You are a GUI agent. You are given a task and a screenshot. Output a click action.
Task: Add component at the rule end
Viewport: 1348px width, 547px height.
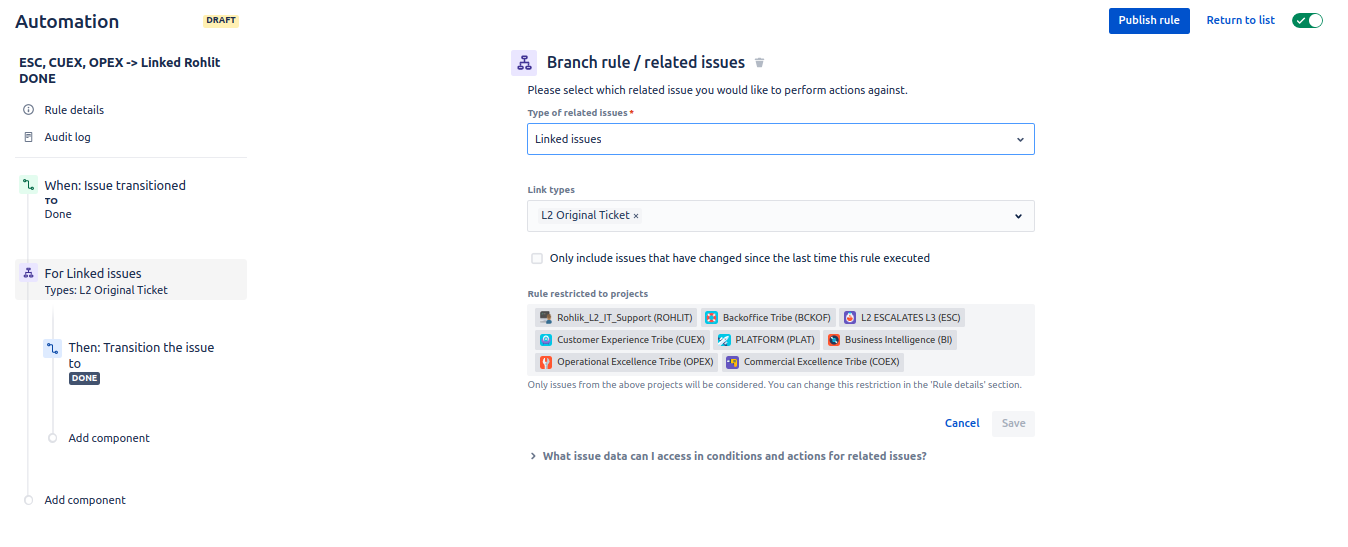pyautogui.click(x=85, y=500)
